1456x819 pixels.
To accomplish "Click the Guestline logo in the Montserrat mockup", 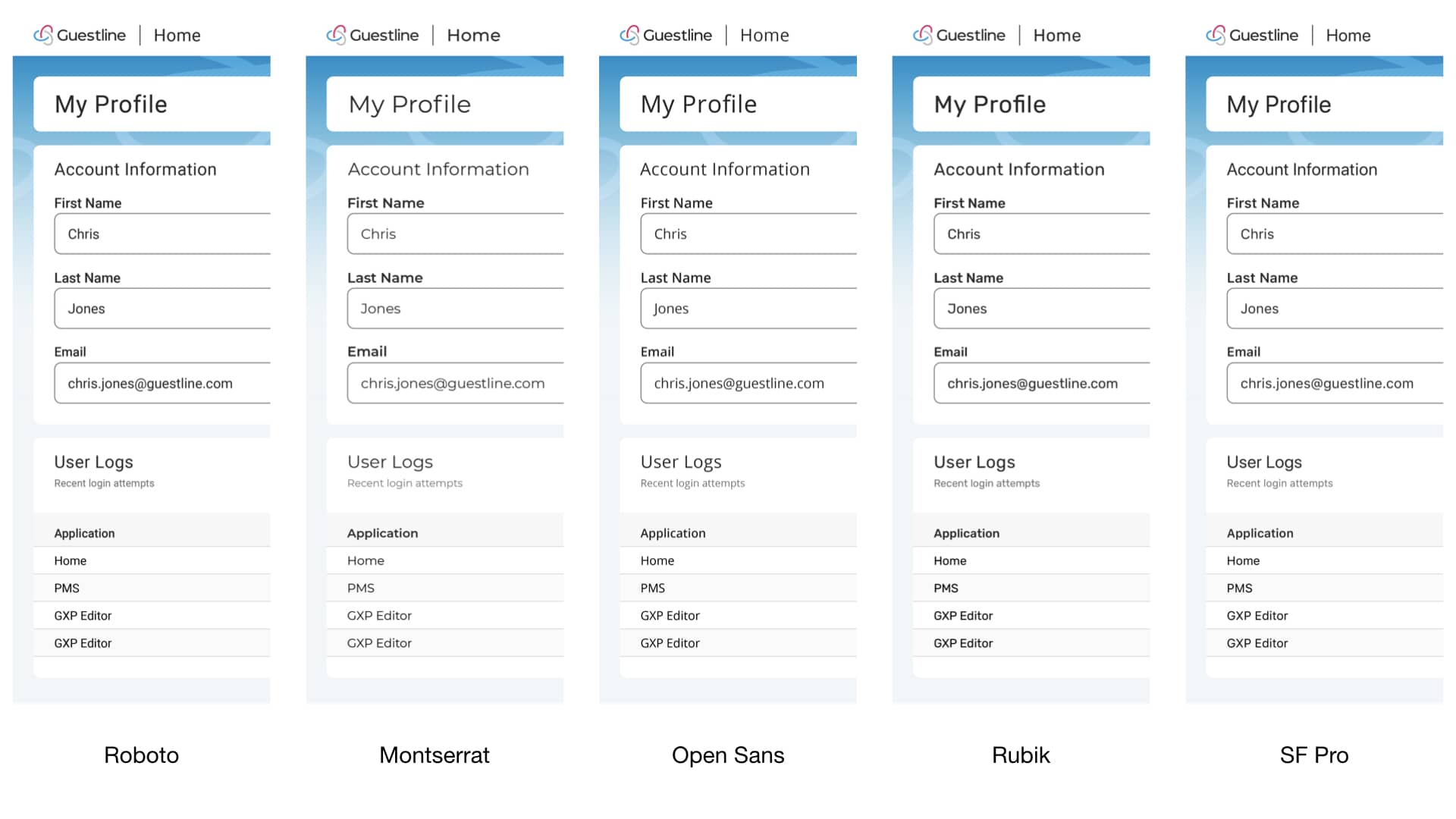I will point(372,35).
